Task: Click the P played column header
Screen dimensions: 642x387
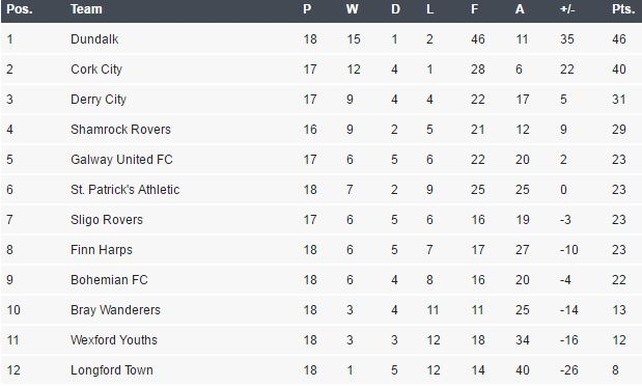Action: coord(307,9)
